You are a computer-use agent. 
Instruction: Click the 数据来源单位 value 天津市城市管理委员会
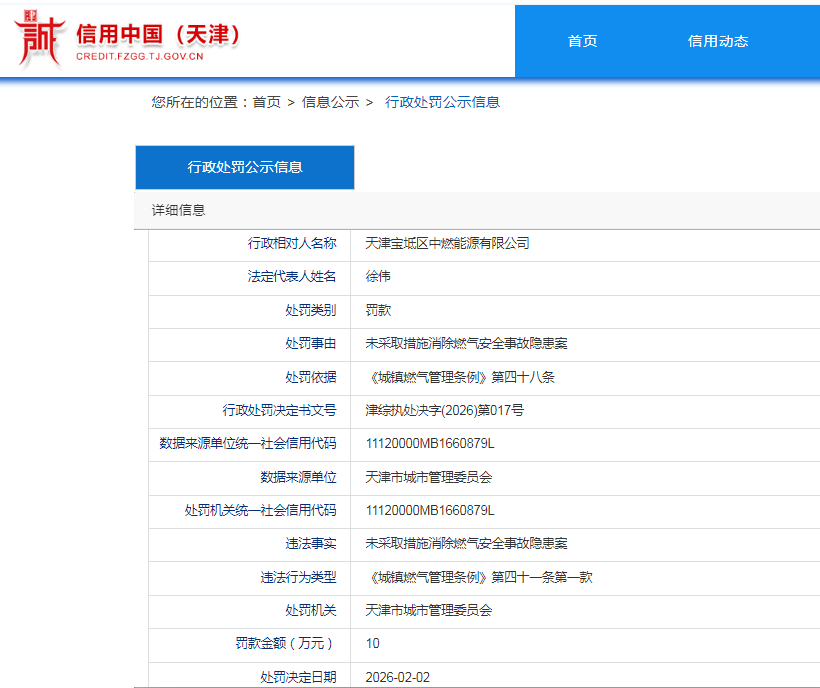[x=429, y=477]
